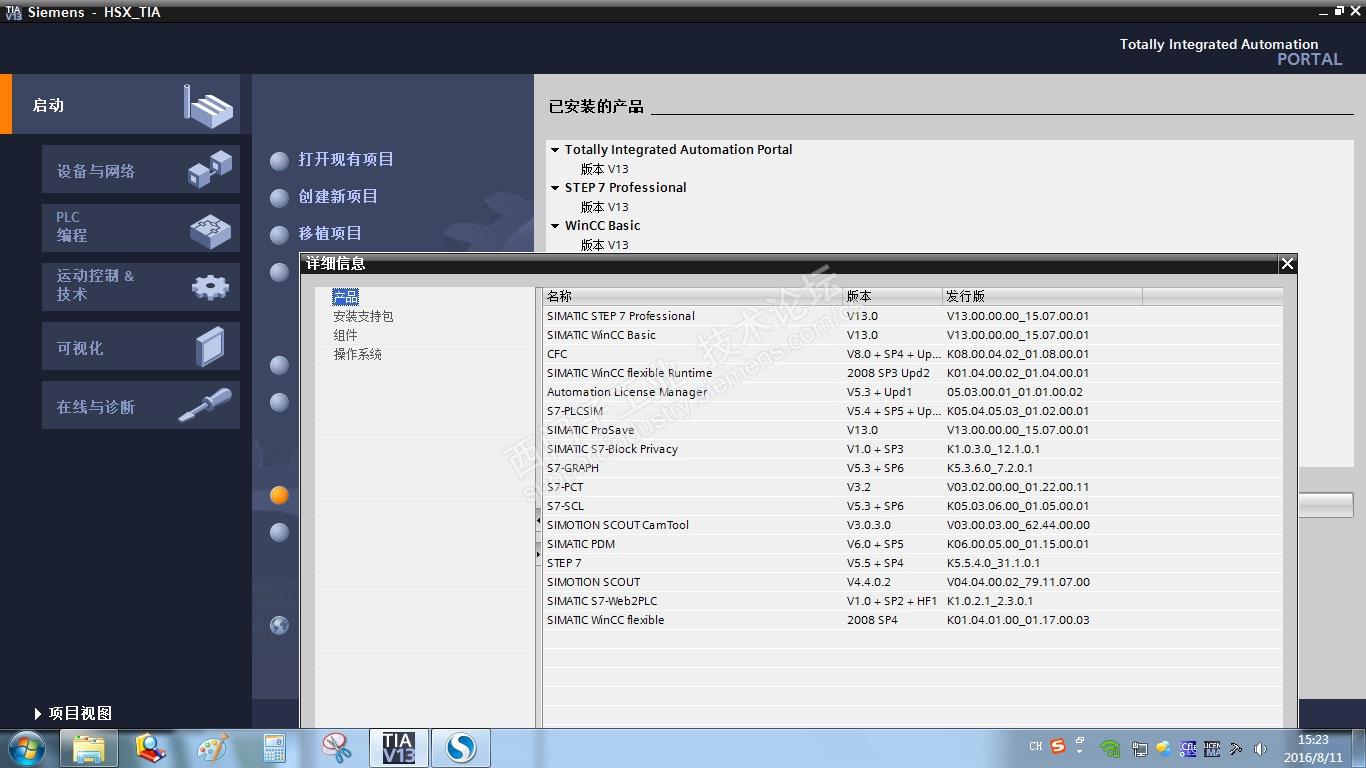Click the Visualization panel icon
Viewport: 1366px width, 768px height.
pyautogui.click(x=210, y=347)
